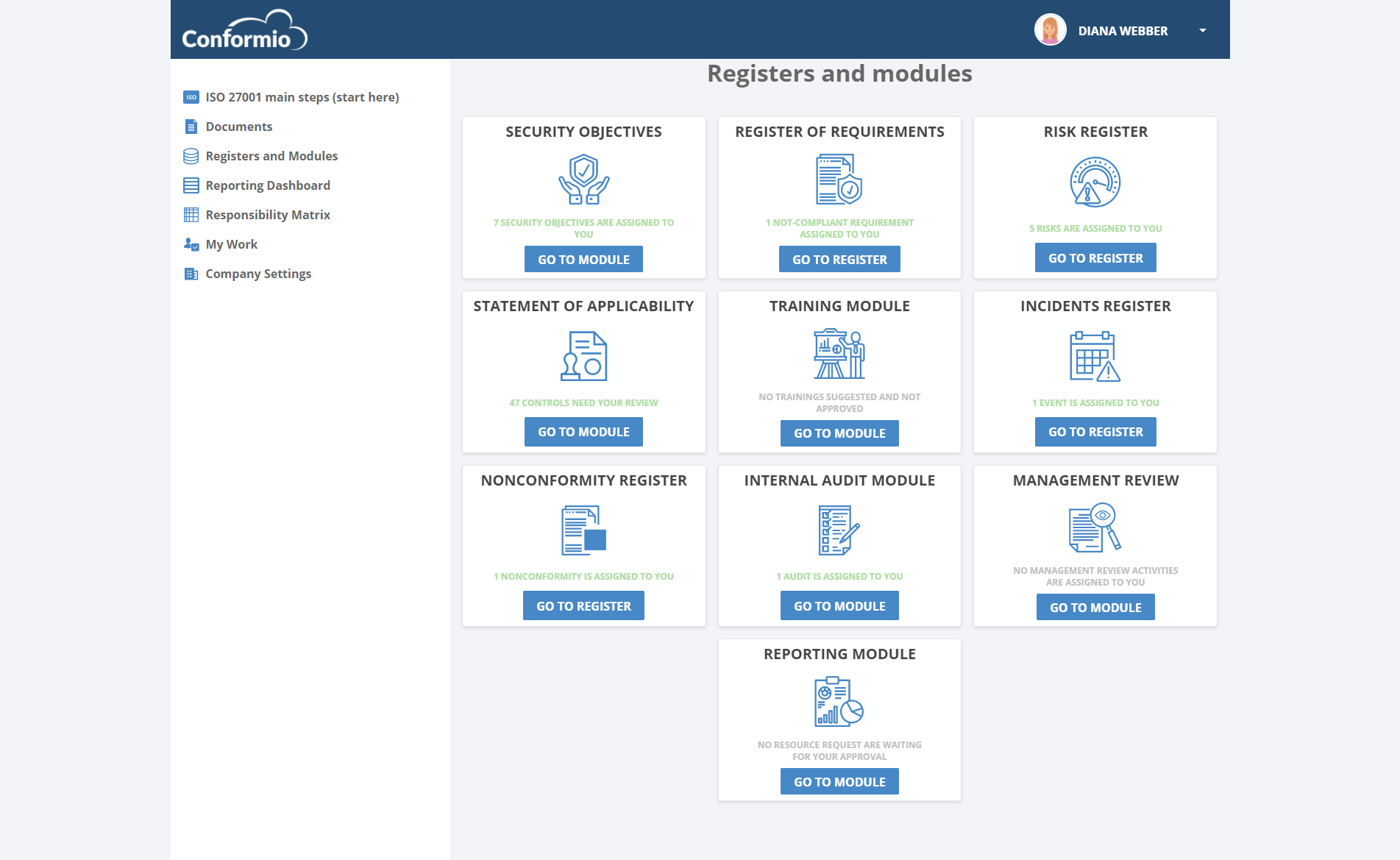Image resolution: width=1400 pixels, height=860 pixels.
Task: Click the Security Objectives card title
Action: (x=583, y=132)
